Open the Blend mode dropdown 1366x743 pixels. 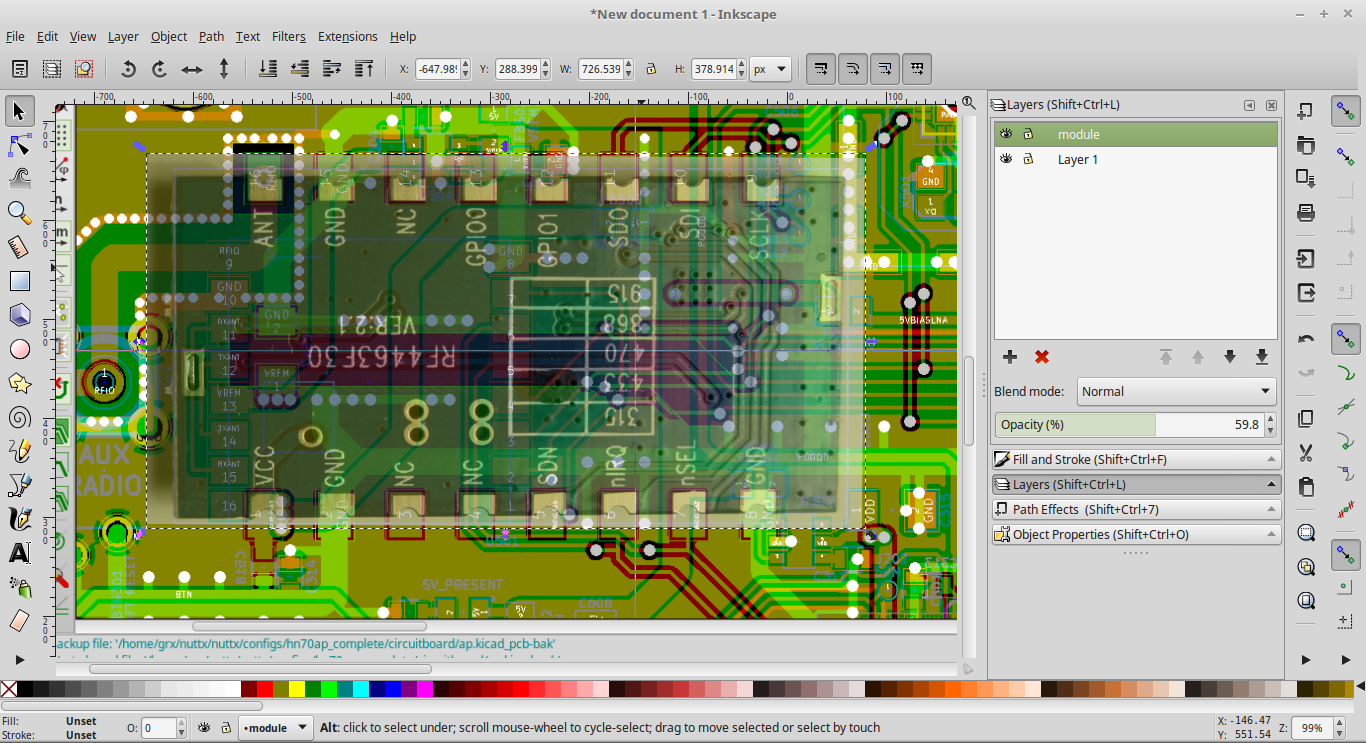[1176, 392]
